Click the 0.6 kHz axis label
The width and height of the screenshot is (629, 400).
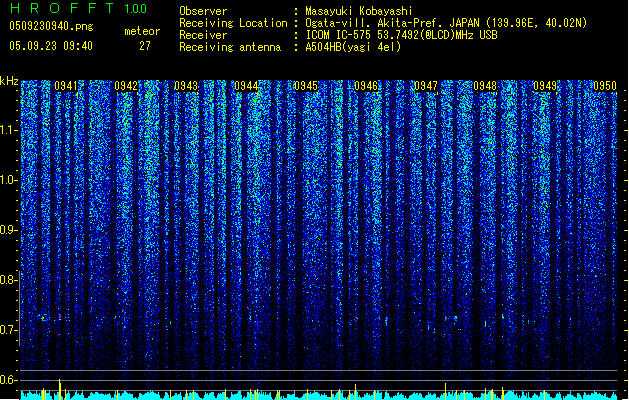[8, 380]
